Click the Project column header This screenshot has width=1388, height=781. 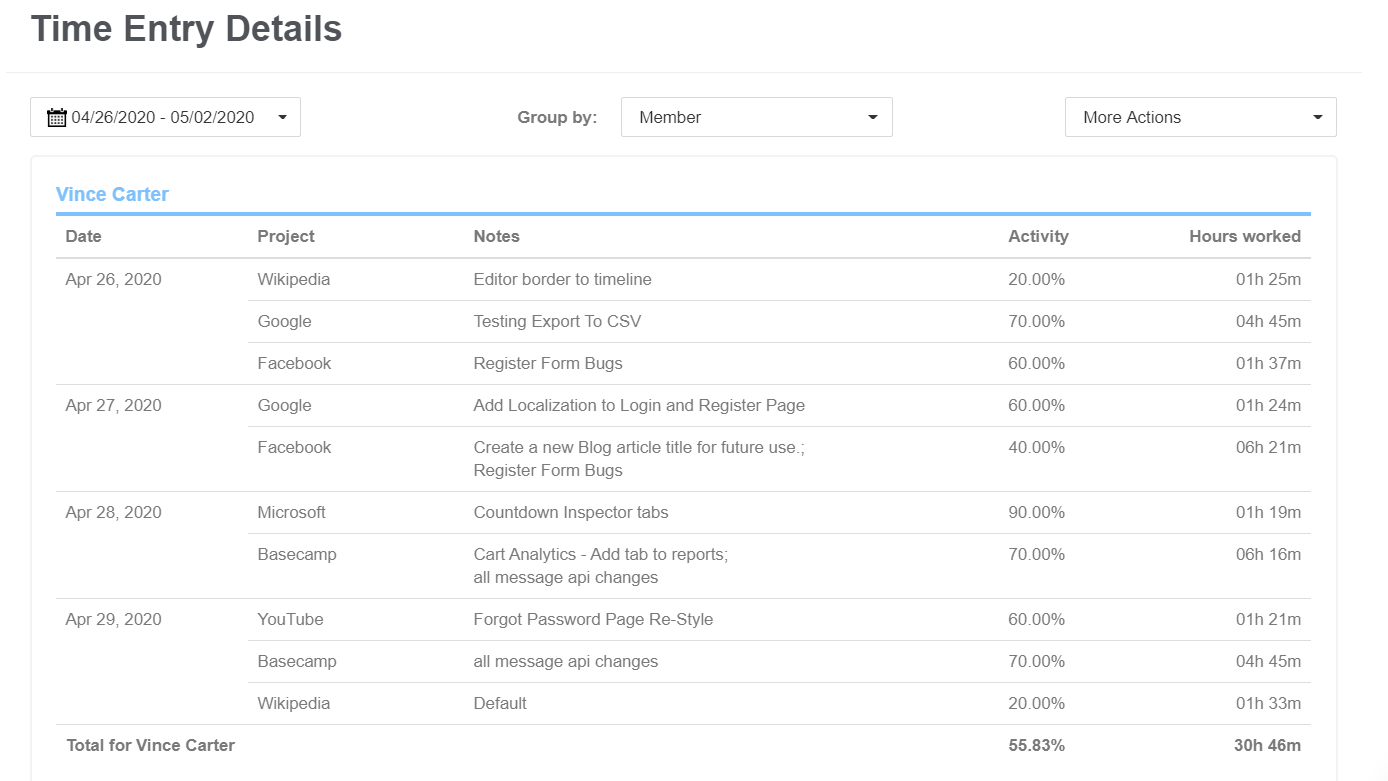point(286,237)
